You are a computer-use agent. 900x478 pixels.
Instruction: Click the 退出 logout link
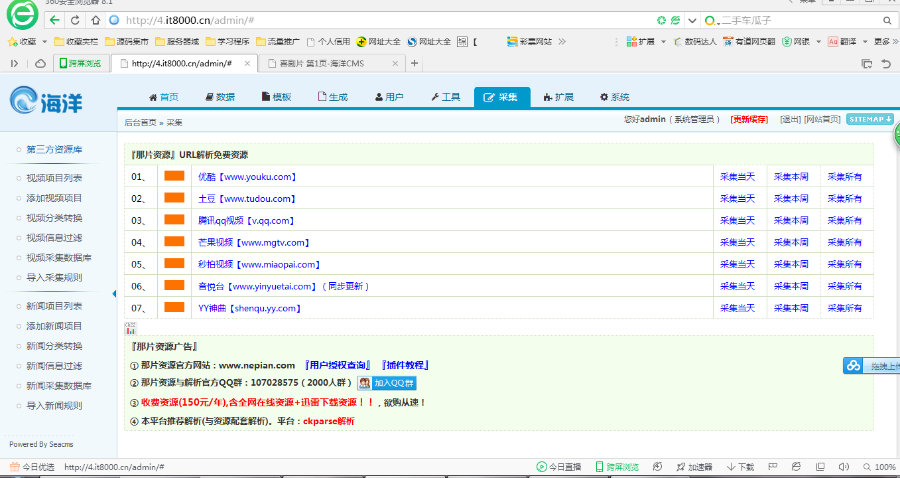pos(790,119)
